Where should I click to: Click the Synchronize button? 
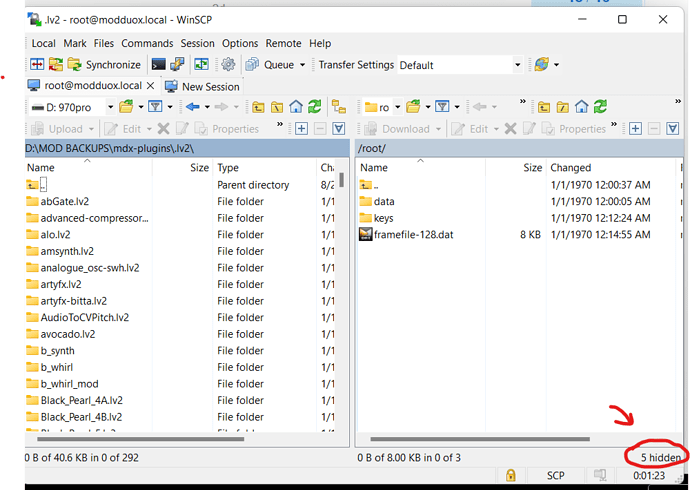(x=104, y=65)
